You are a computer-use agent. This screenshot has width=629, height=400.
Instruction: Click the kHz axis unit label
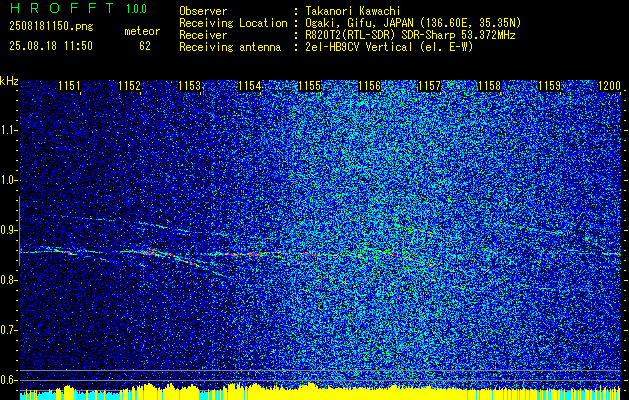pyautogui.click(x=9, y=81)
